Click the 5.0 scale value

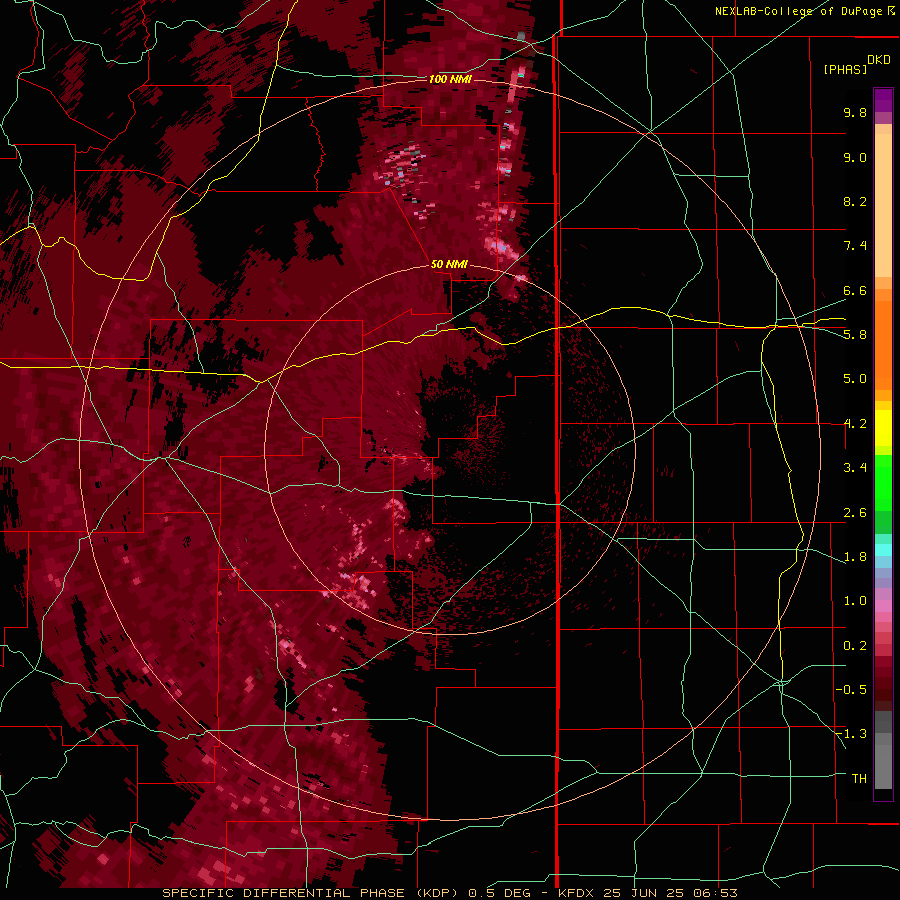855,379
